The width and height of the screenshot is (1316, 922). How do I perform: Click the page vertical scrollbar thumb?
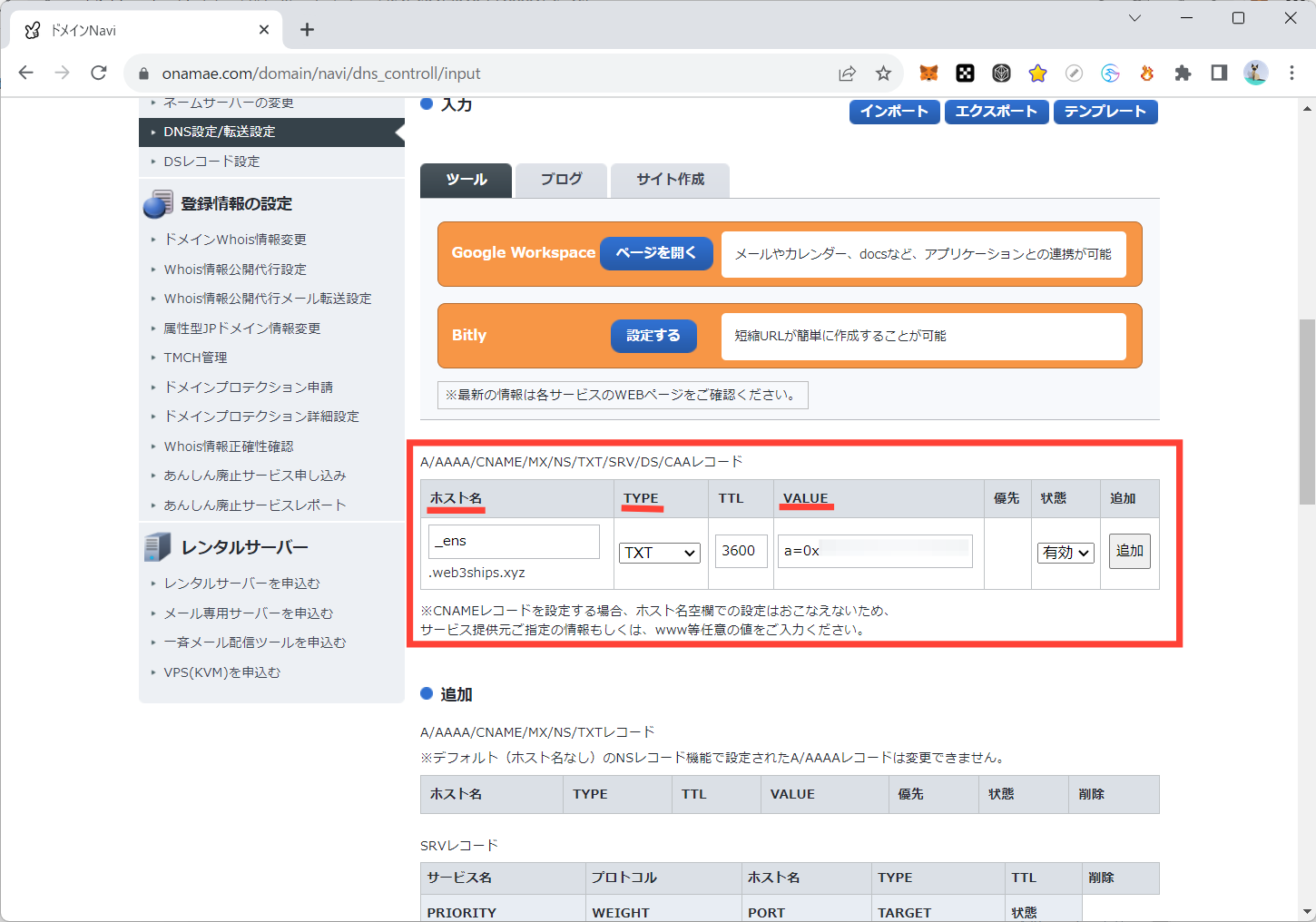1307,411
